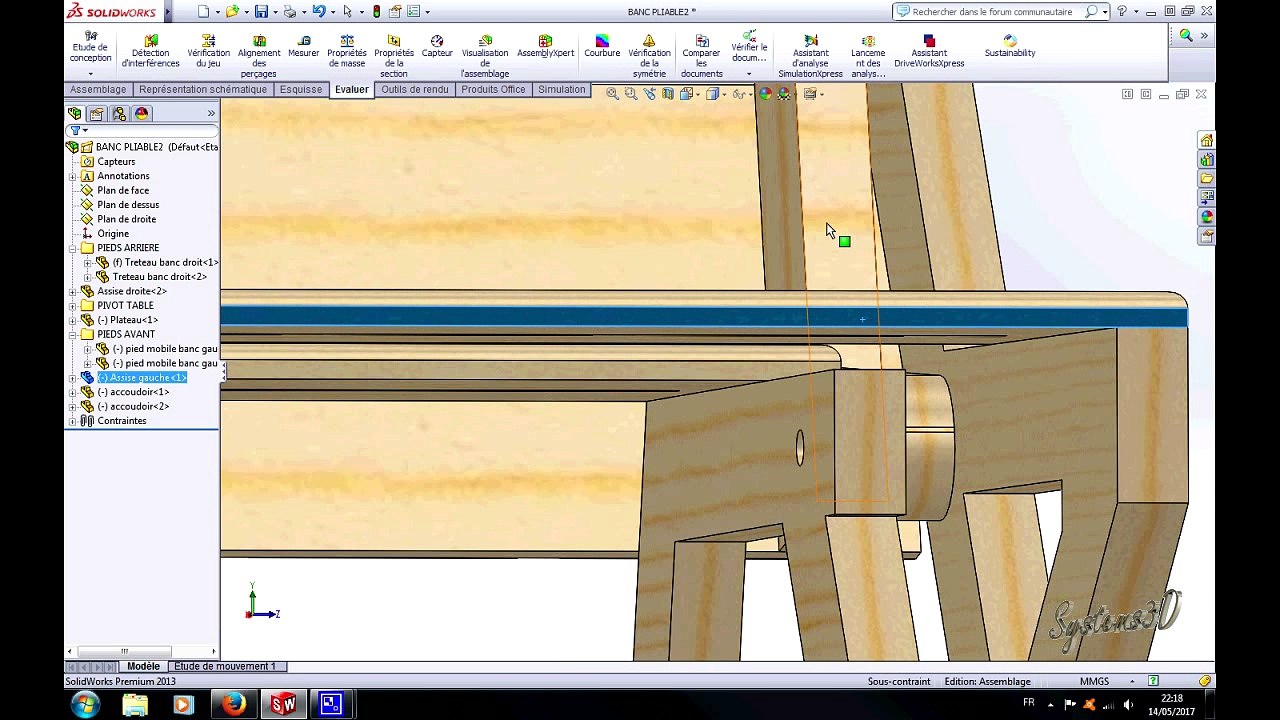Screen dimensions: 1280x720
Task: Select Treteau banc droit<2> component
Action: (160, 277)
